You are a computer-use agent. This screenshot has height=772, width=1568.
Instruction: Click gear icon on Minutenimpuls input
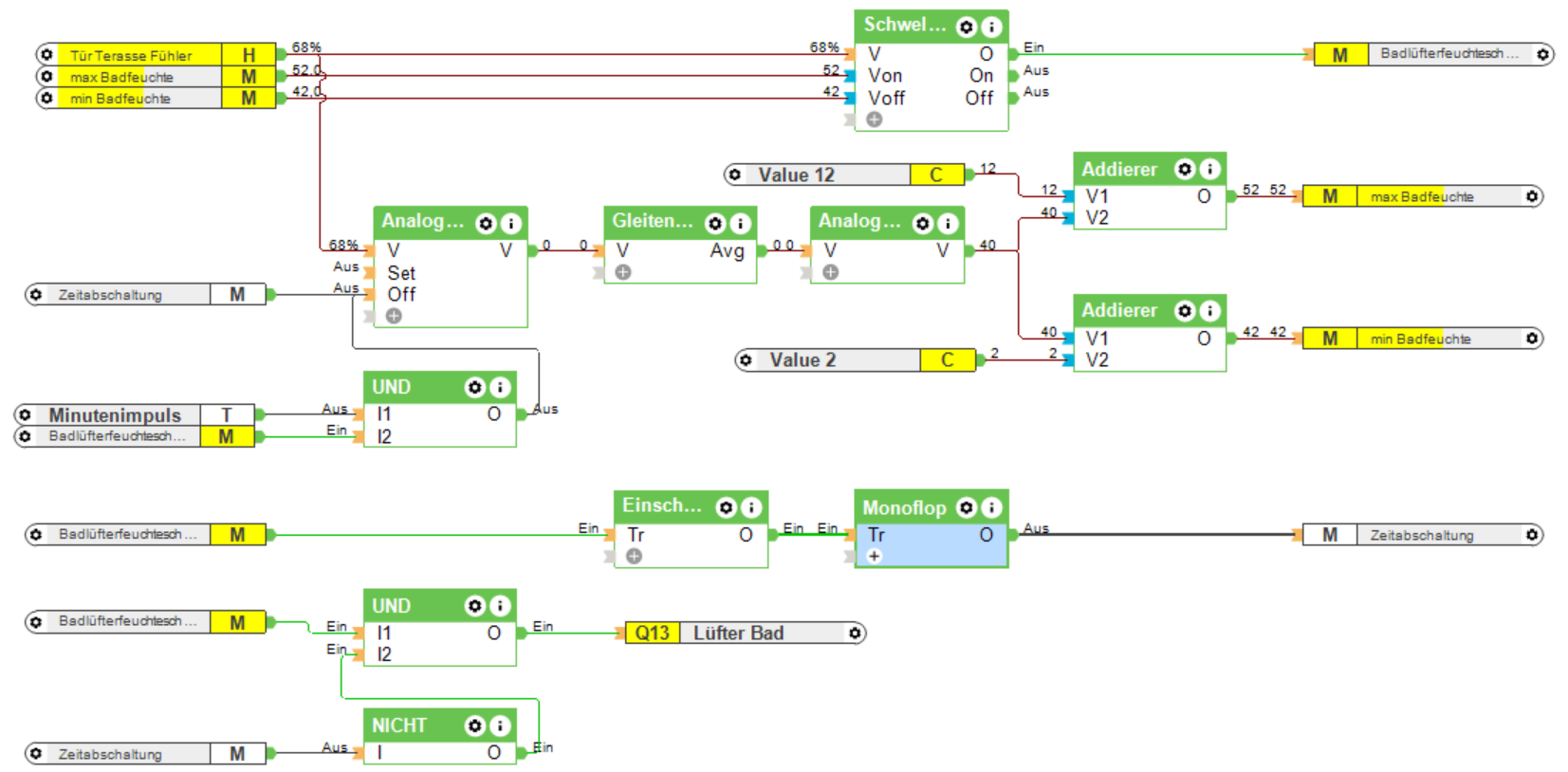[26, 414]
